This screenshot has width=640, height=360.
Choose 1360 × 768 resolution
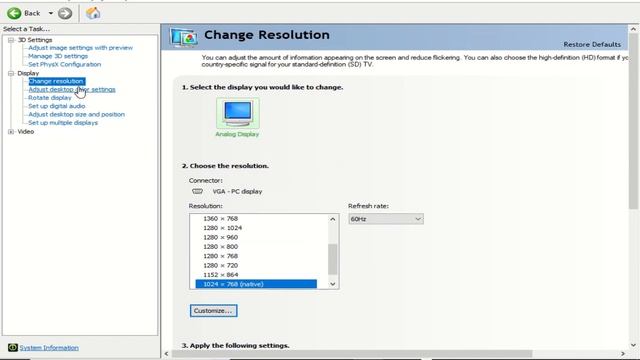click(220, 219)
